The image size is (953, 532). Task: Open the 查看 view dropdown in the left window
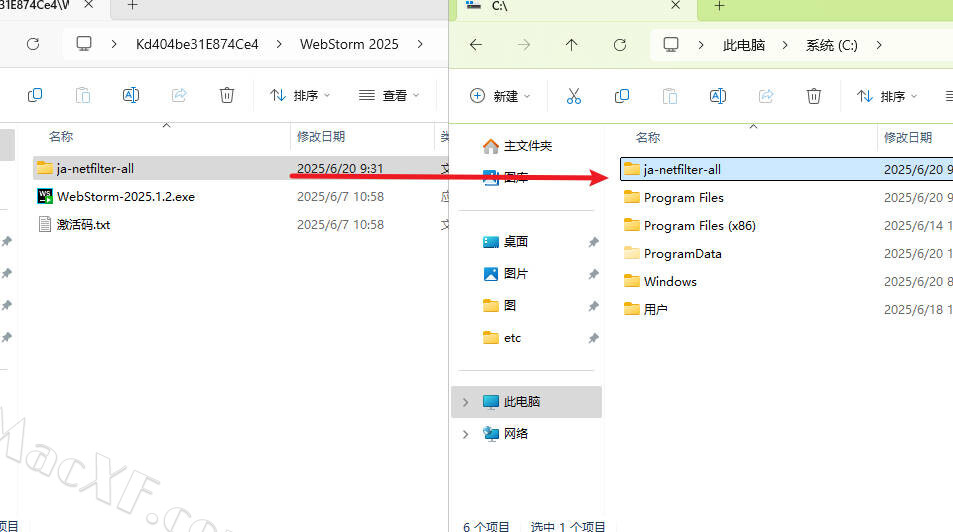[389, 95]
